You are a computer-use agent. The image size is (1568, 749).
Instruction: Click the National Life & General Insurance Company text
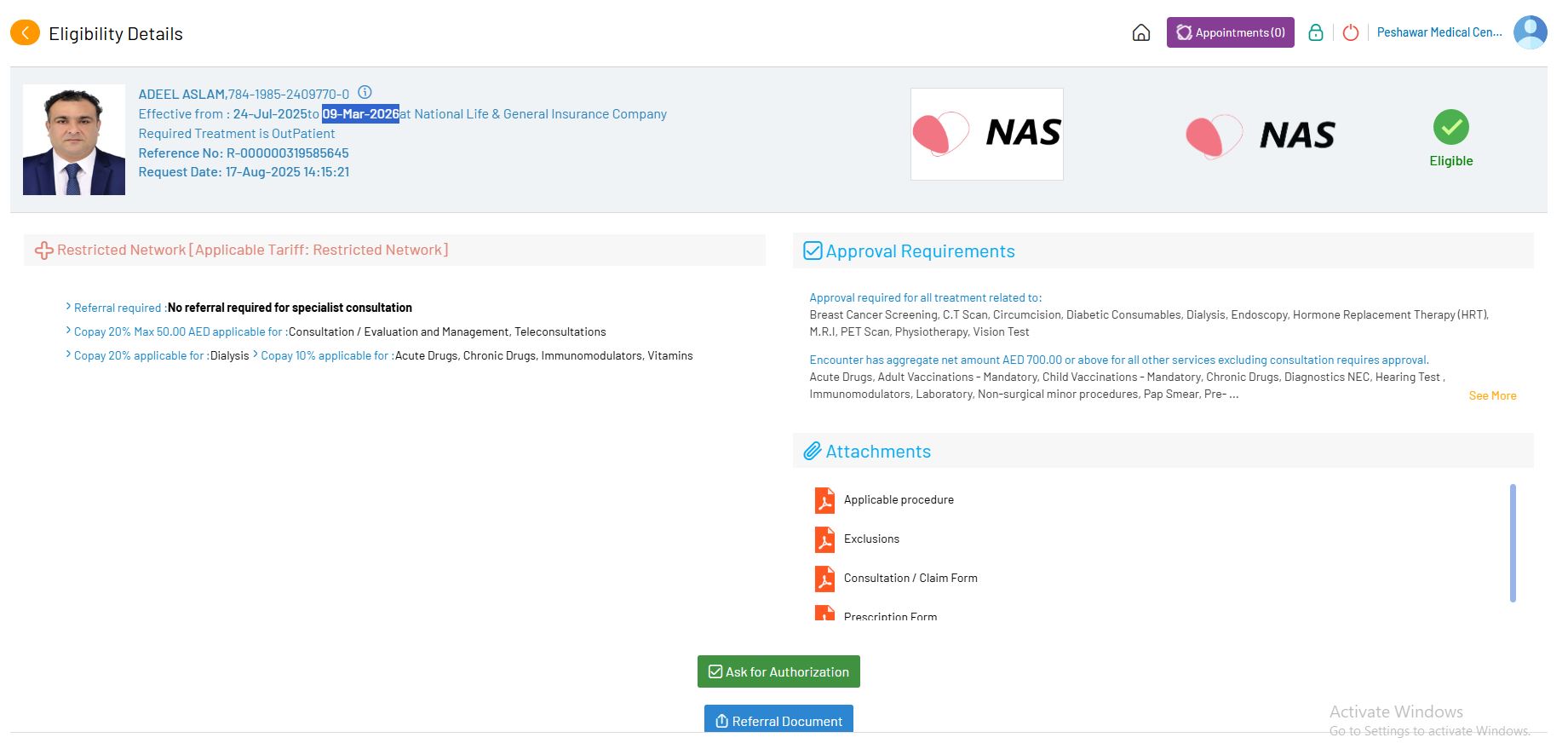click(x=541, y=114)
